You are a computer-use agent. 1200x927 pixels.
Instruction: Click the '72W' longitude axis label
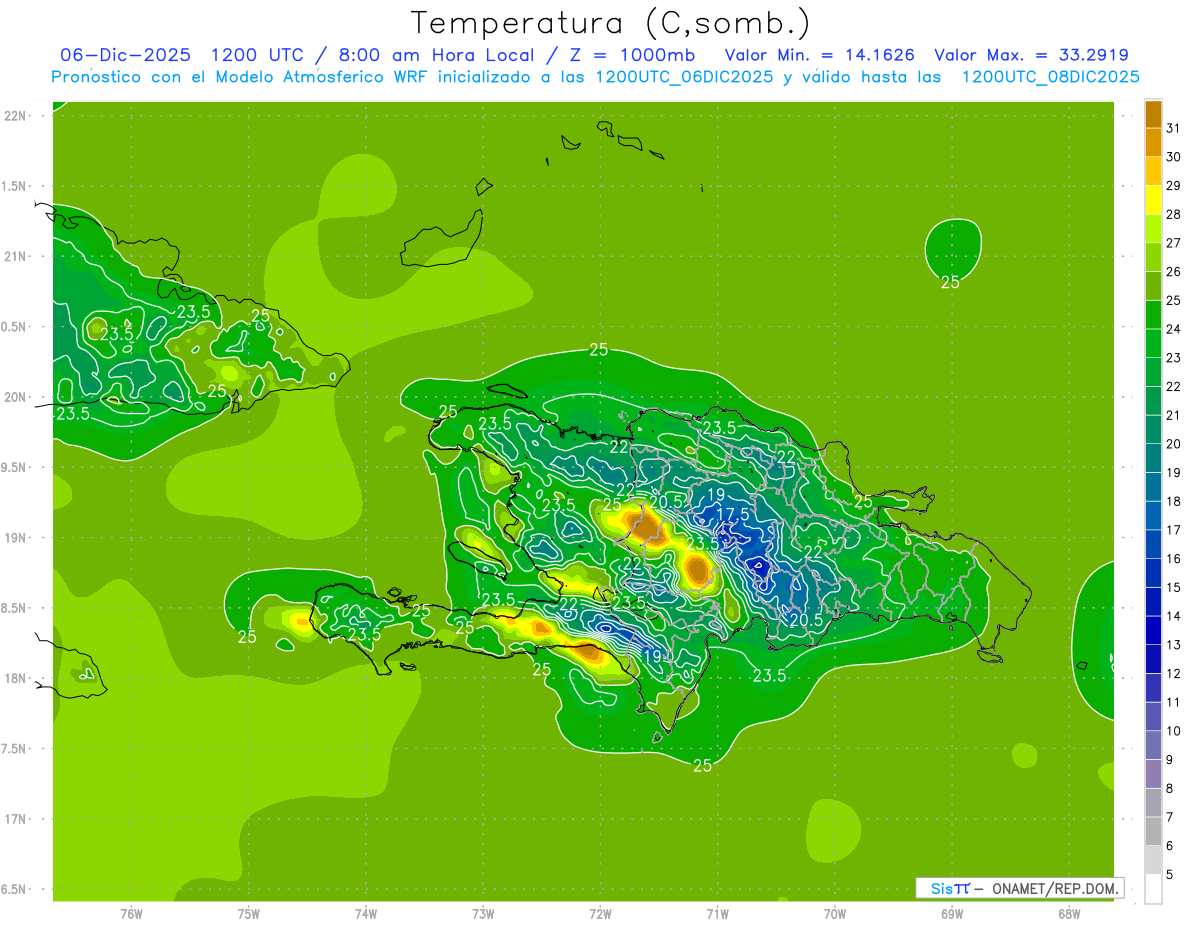point(600,914)
